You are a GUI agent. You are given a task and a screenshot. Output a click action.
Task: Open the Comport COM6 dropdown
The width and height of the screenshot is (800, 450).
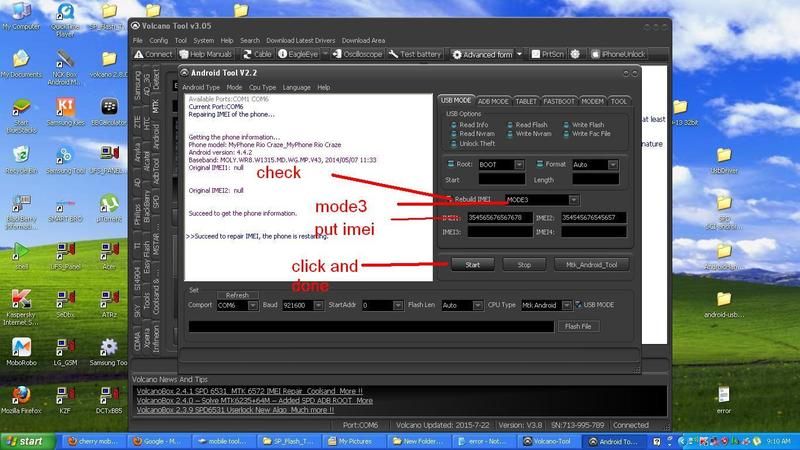coord(252,305)
